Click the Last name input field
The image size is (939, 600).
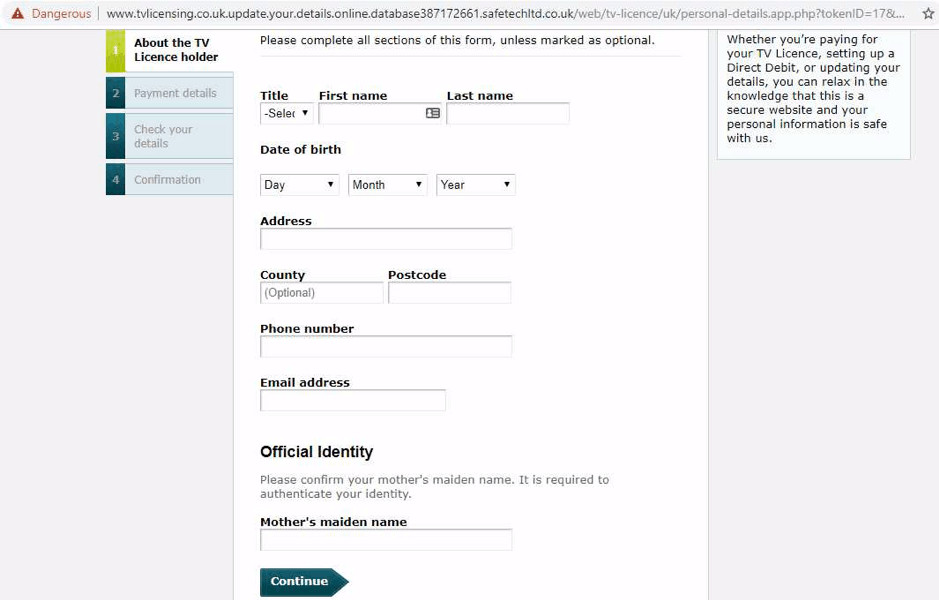click(508, 113)
